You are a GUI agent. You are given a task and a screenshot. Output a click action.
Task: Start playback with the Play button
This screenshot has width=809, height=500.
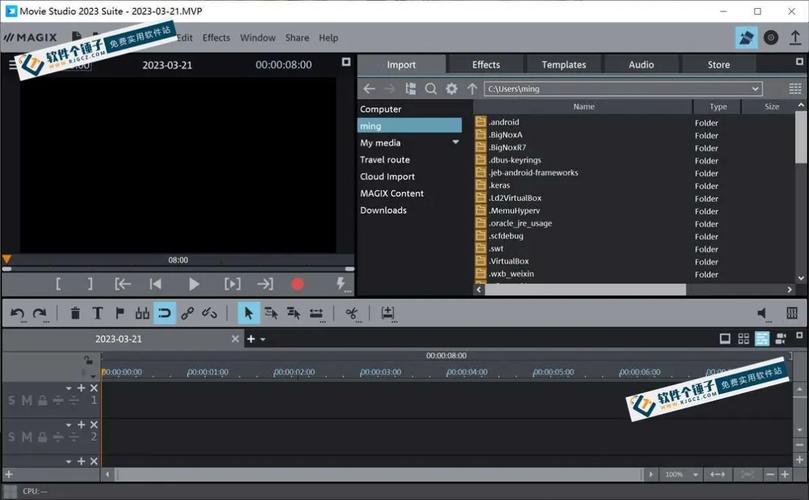point(194,284)
